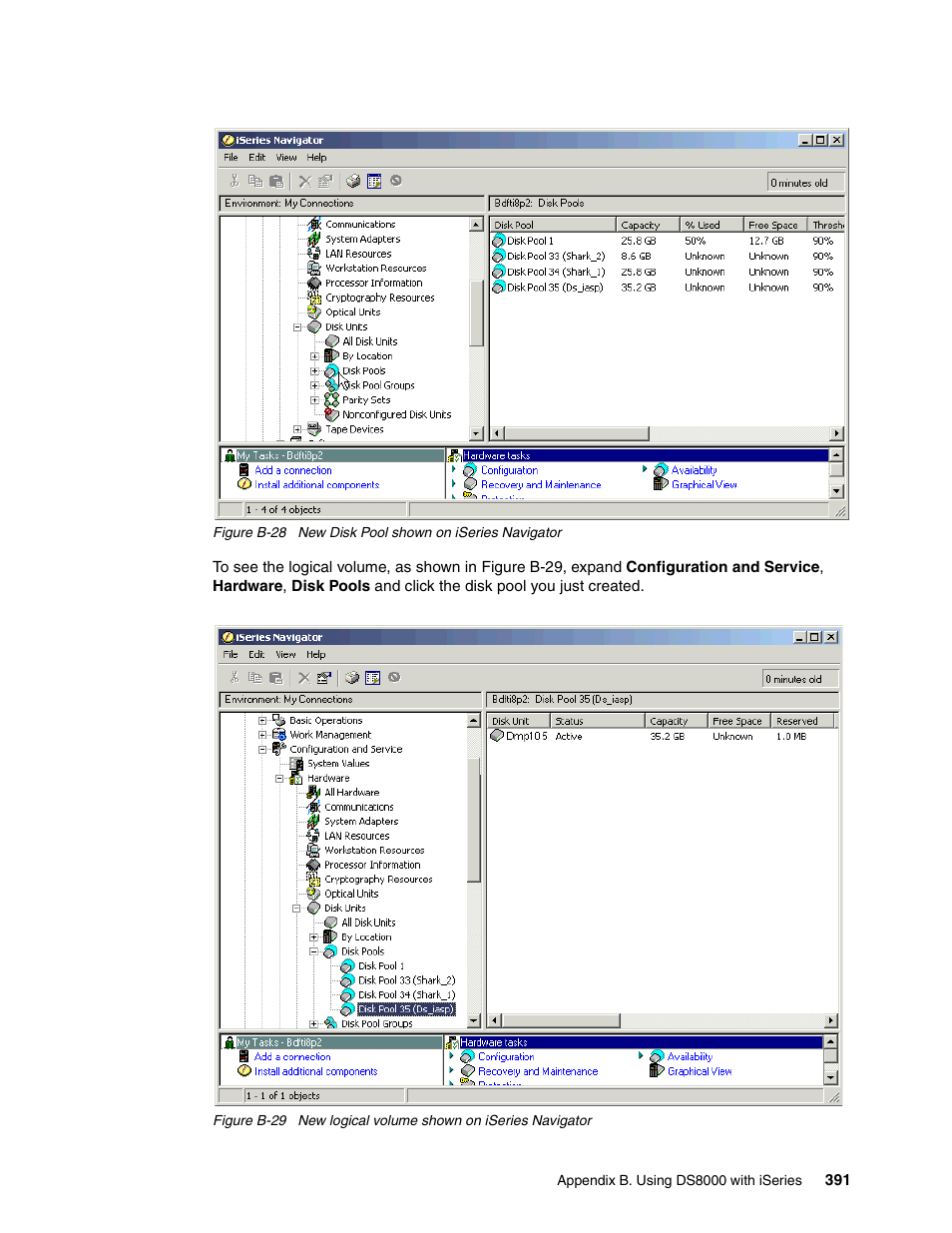Screen dimensions: 952x1233
Task: Select highlighted 'Disk Pool 35 (Ds_iasp)' in Figure B-29 tree
Action: (406, 1009)
